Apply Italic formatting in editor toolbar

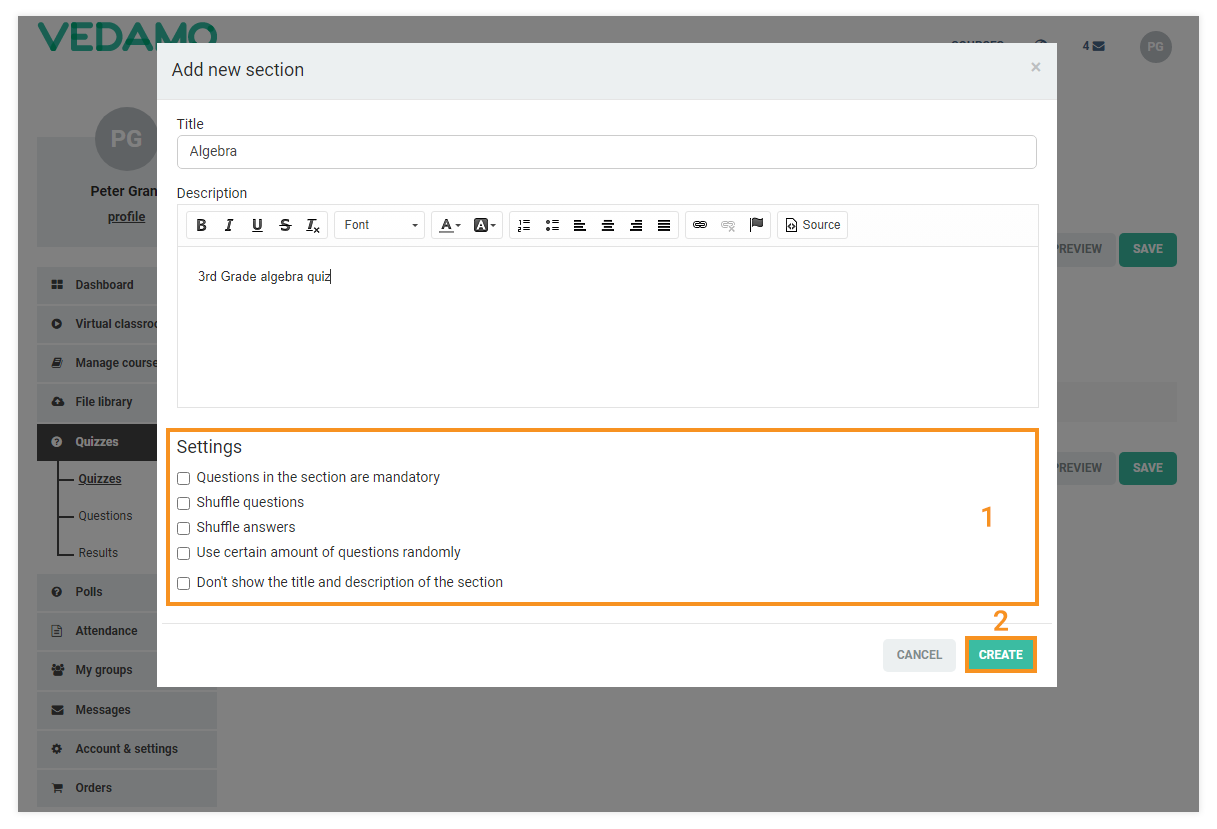pos(229,225)
